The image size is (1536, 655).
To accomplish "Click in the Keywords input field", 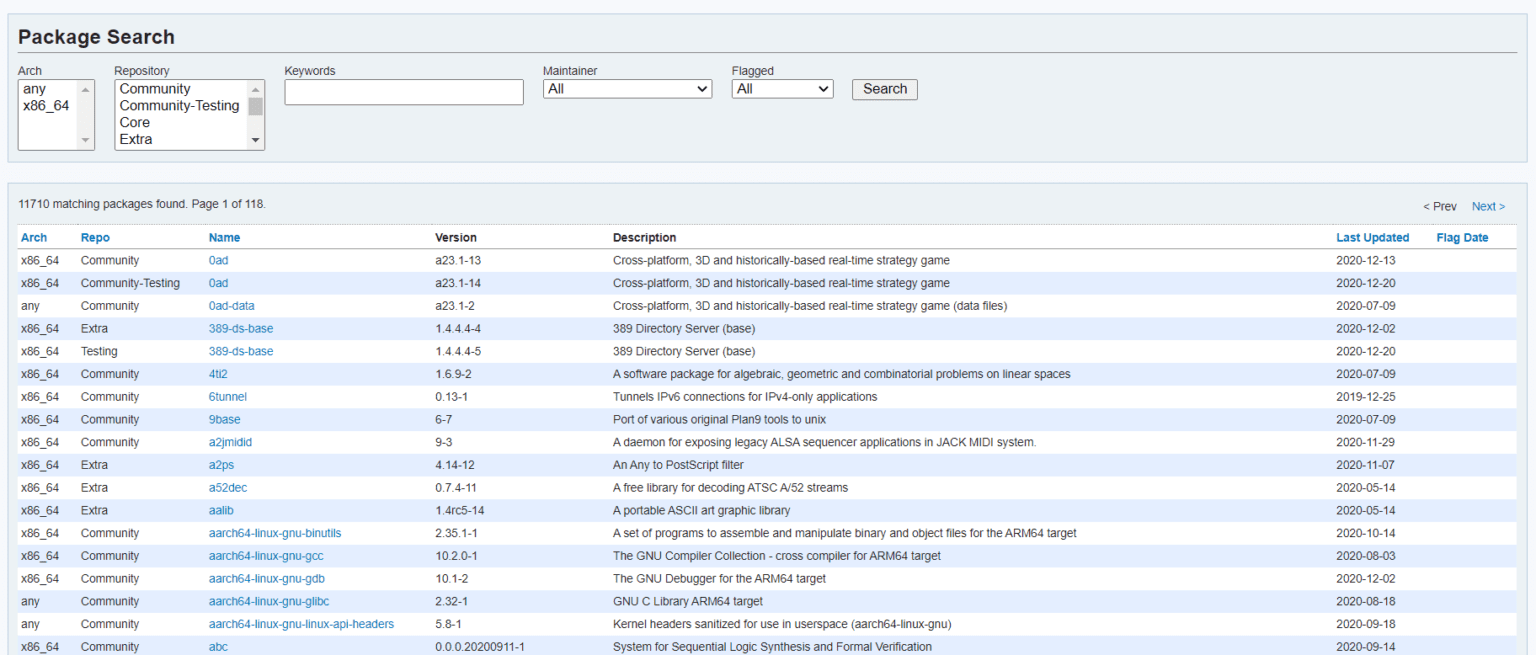I will pos(403,92).
